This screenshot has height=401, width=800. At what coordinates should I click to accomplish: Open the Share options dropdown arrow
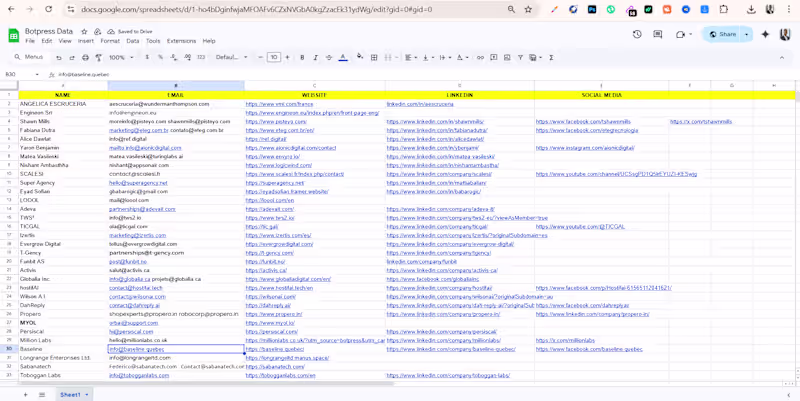pos(747,34)
